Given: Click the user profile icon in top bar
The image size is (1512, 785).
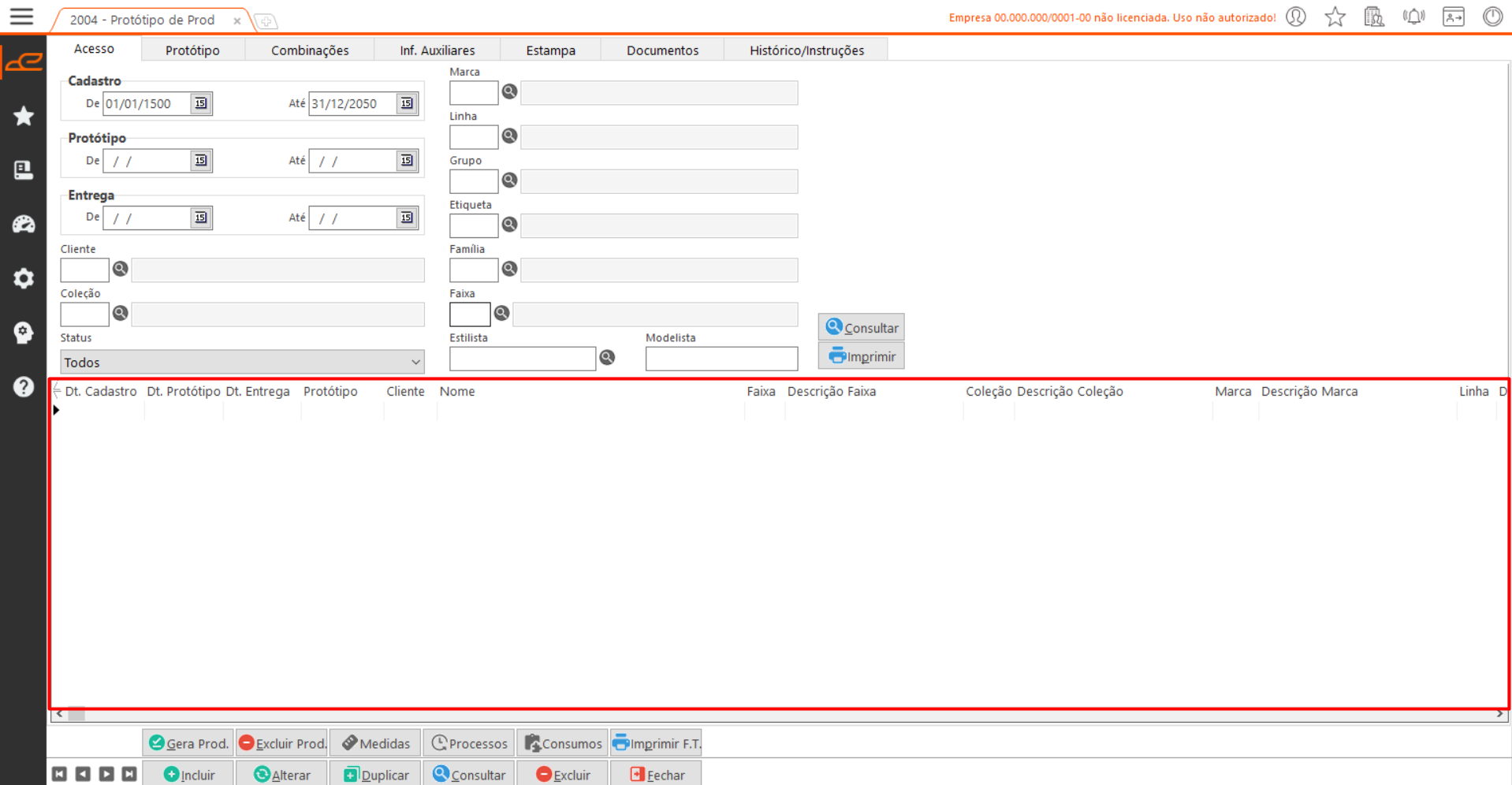Looking at the screenshot, I should pyautogui.click(x=1296, y=17).
